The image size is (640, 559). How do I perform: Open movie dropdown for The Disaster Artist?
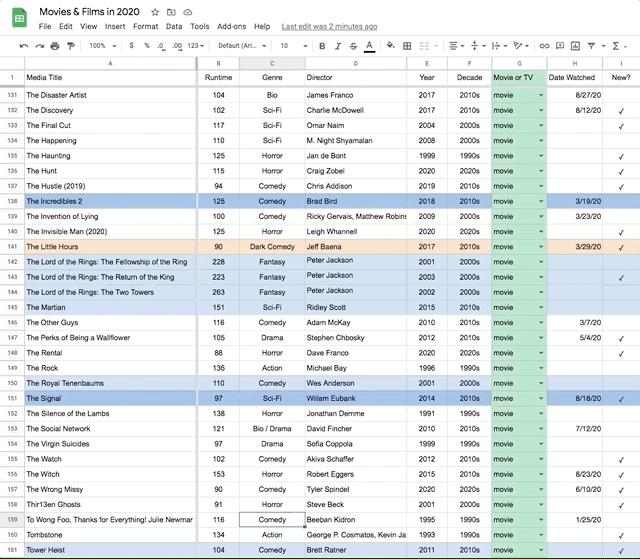[541, 95]
